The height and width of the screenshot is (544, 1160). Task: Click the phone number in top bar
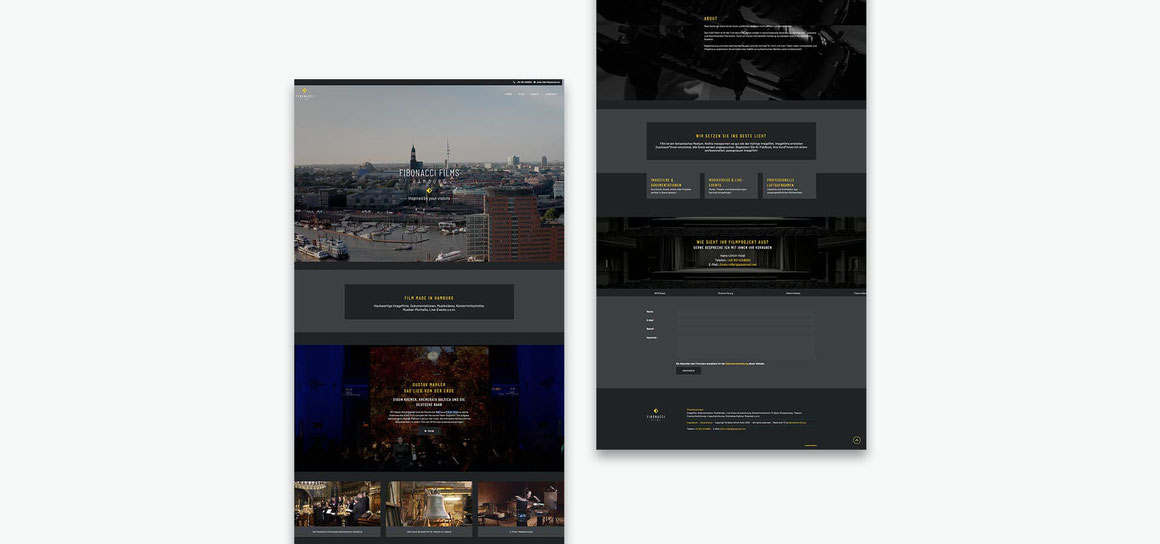coord(523,82)
